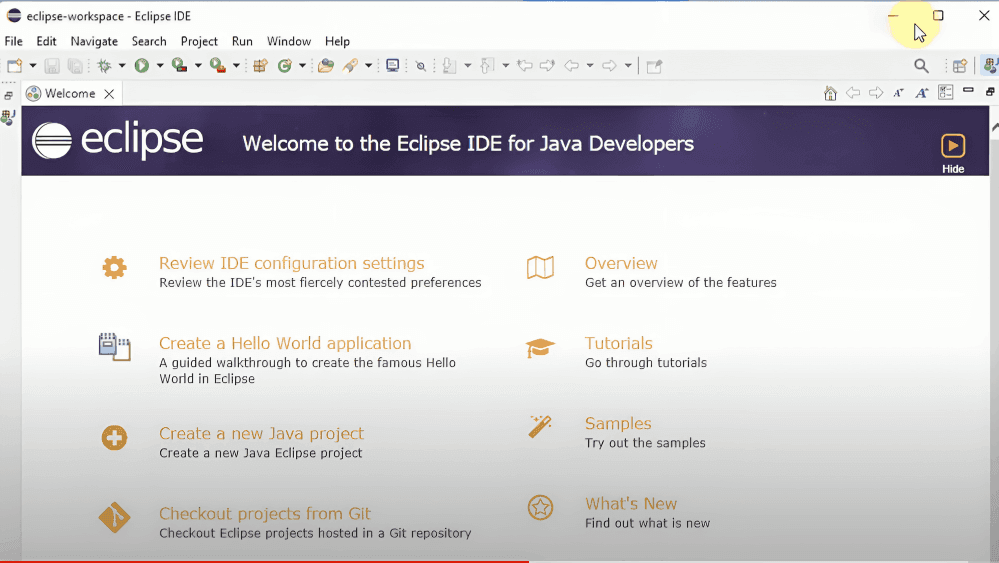Image resolution: width=999 pixels, height=563 pixels.
Task: Restore the minimized side view stack
Action: pos(8,95)
